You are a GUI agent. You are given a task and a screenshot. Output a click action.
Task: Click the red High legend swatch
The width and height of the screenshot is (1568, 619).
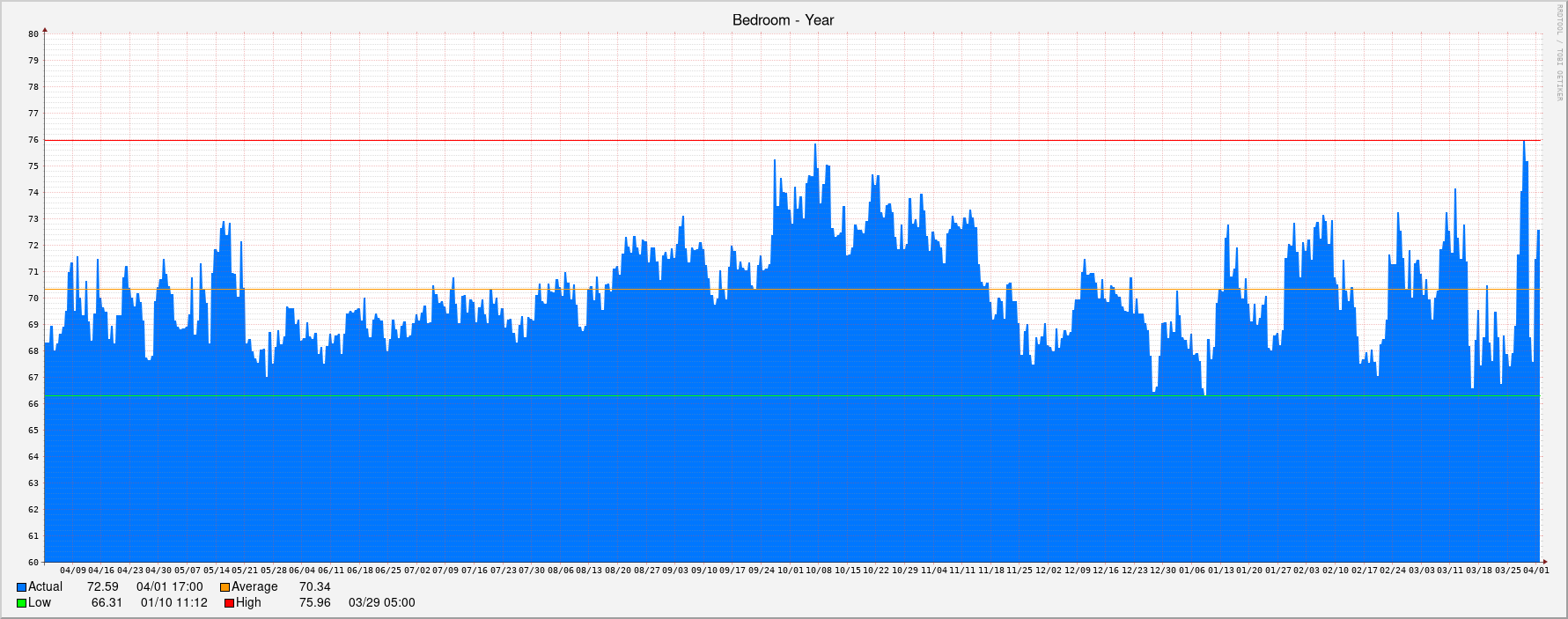229,603
